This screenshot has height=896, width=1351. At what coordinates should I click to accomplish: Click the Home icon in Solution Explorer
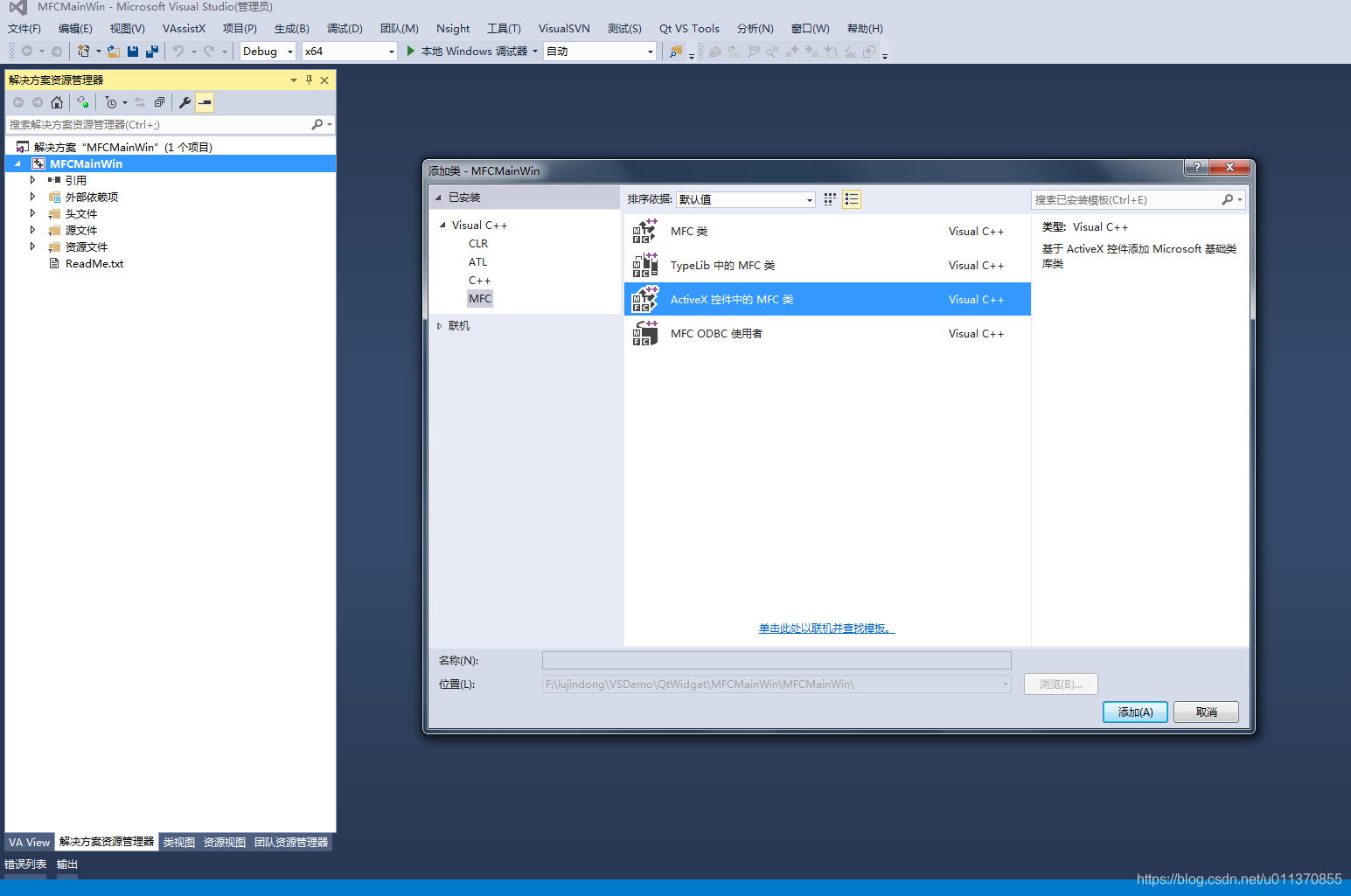(x=57, y=102)
